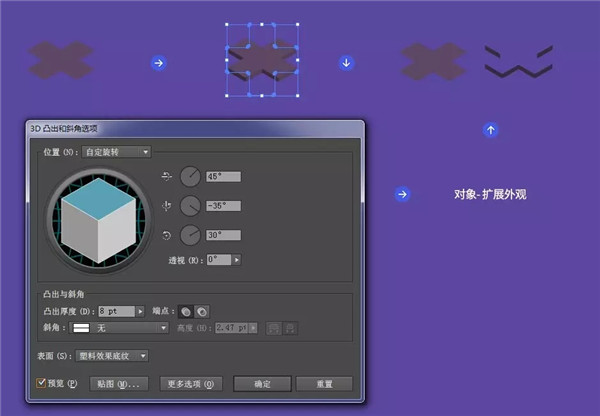Click the 凸出与斜角 section label
Screen dimensions: 600x416
tap(64, 294)
